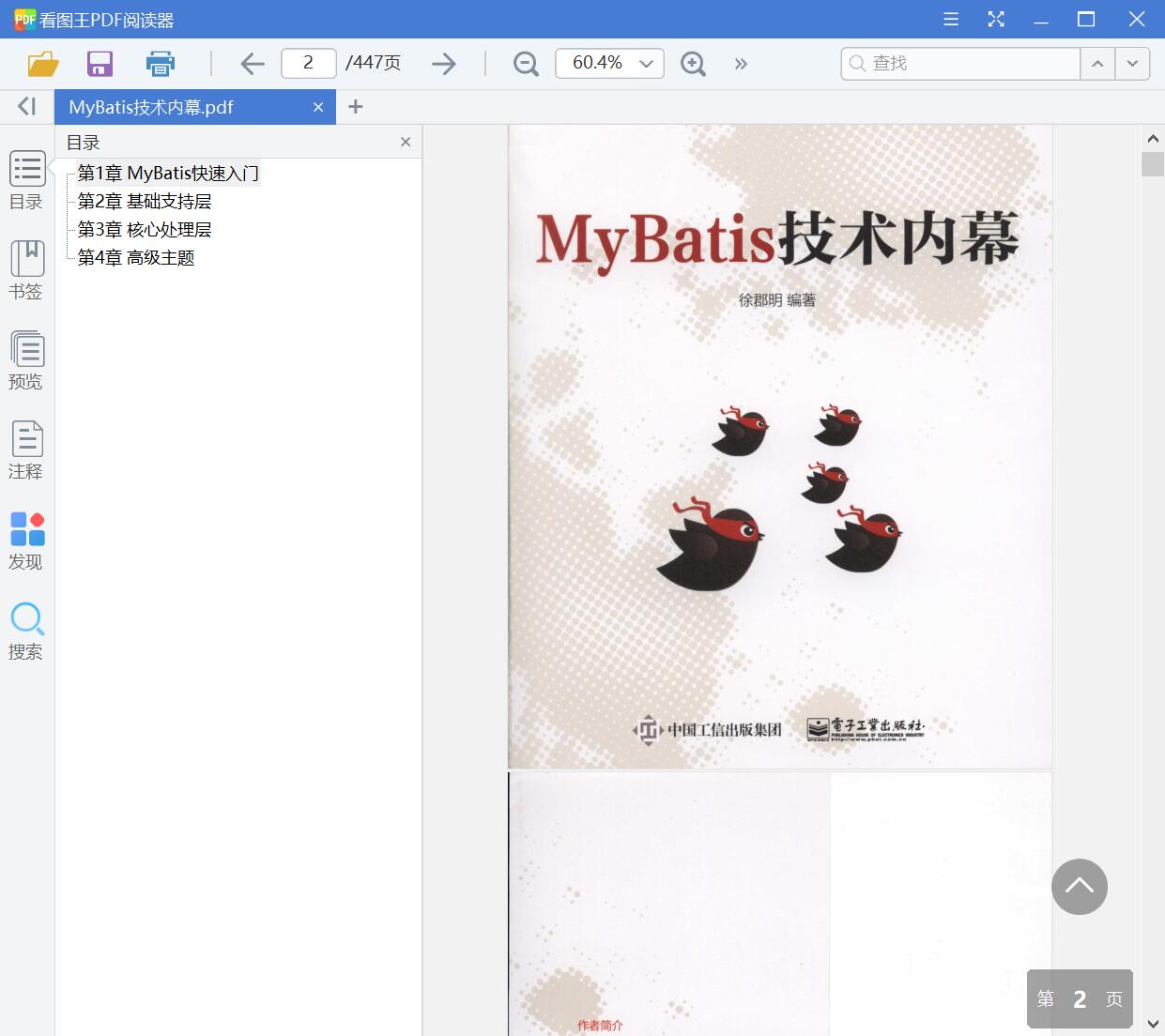Click the 看图王PDF阅读器 app logo

pos(24,19)
